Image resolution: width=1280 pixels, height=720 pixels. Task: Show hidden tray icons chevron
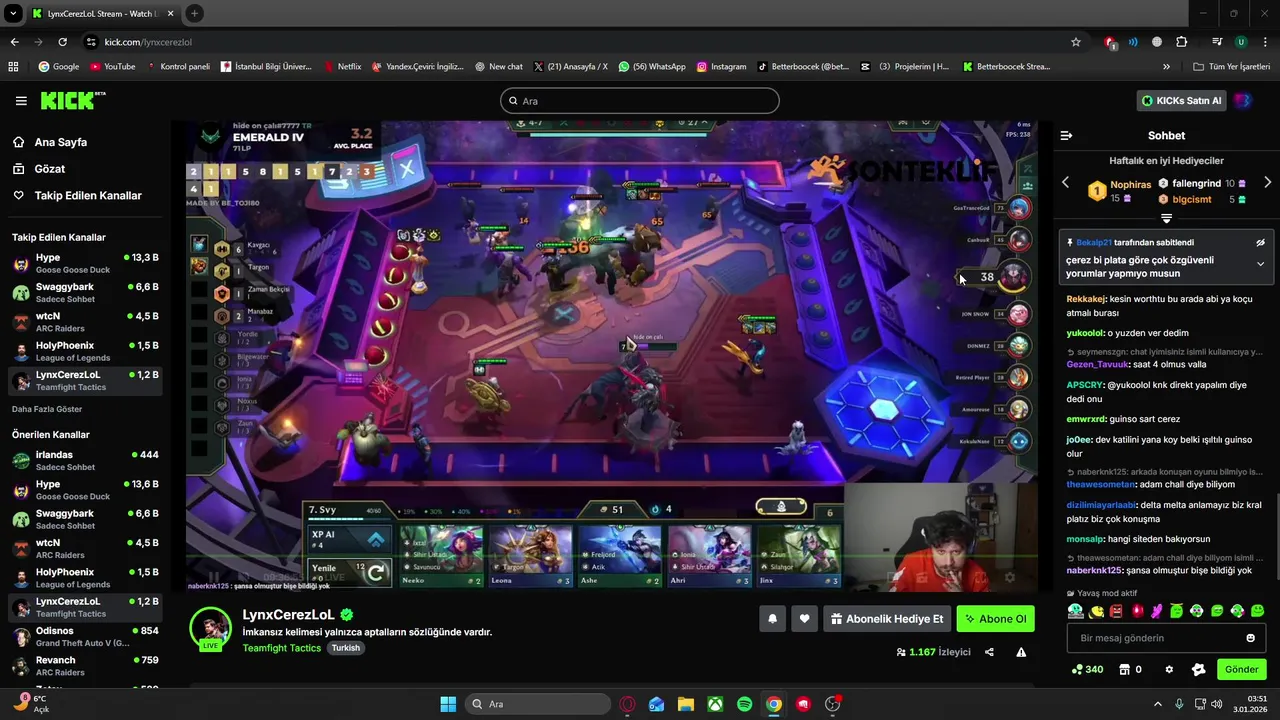tap(1158, 704)
